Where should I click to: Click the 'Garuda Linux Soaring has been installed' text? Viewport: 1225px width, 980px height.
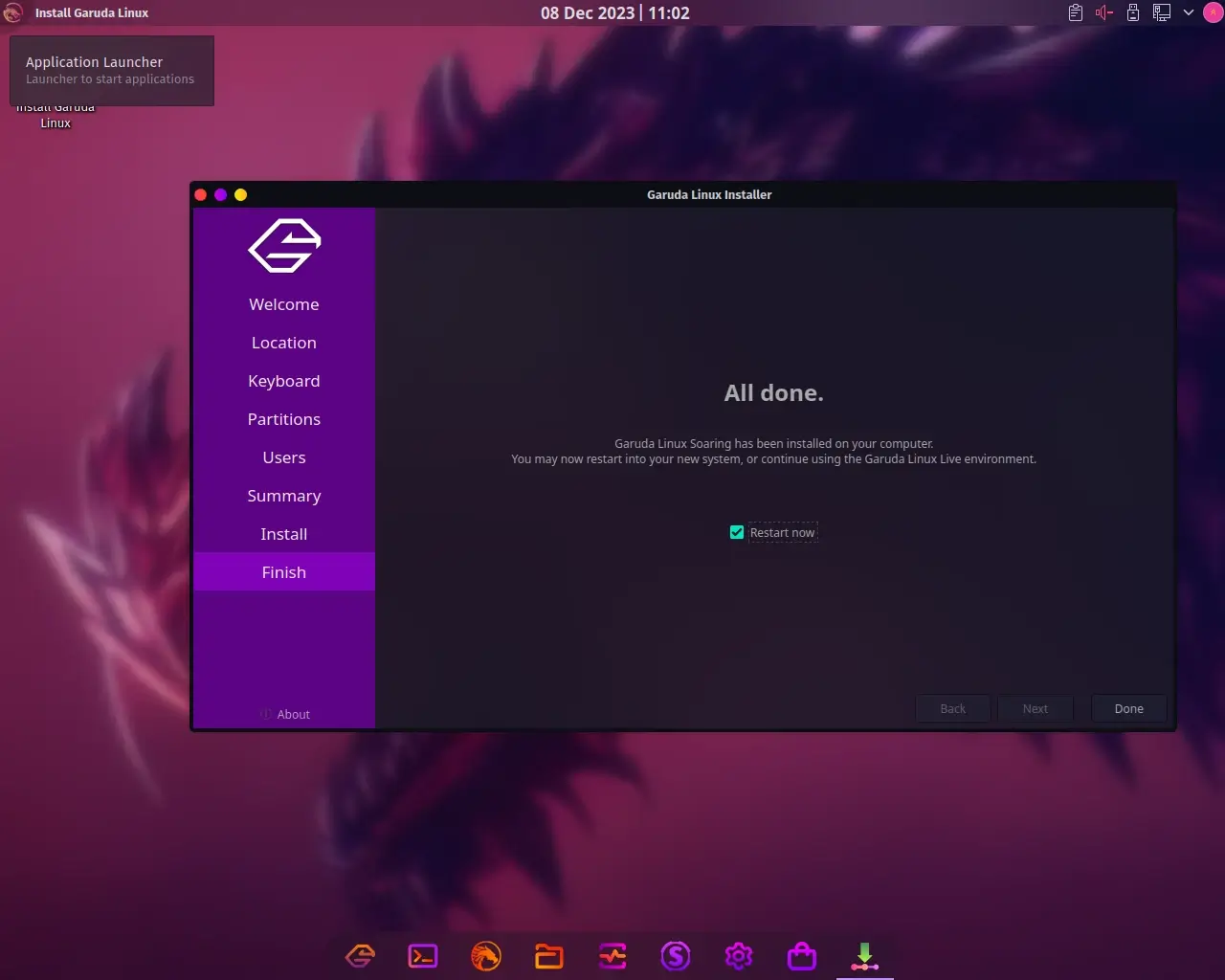pos(773,443)
